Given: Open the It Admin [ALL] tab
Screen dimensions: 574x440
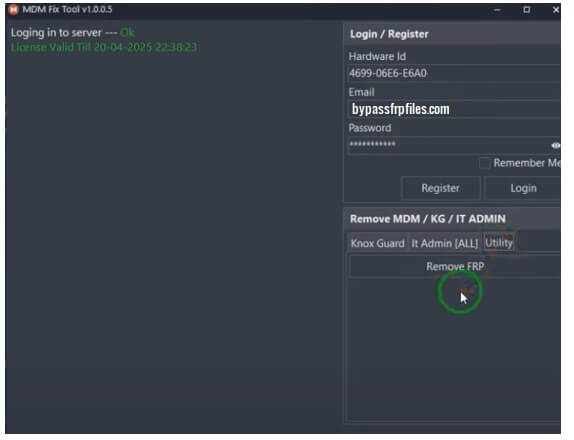Looking at the screenshot, I should [444, 243].
